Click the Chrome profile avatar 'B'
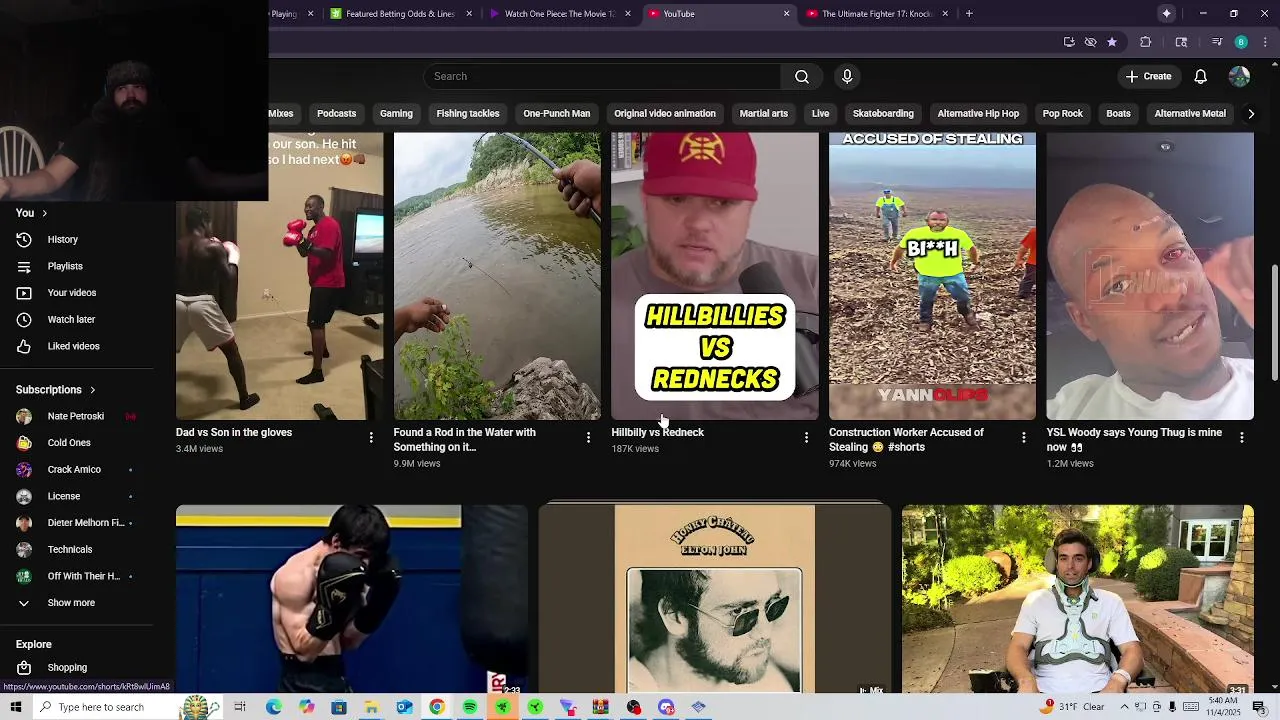Screen dimensions: 1280x720 click(x=1241, y=42)
